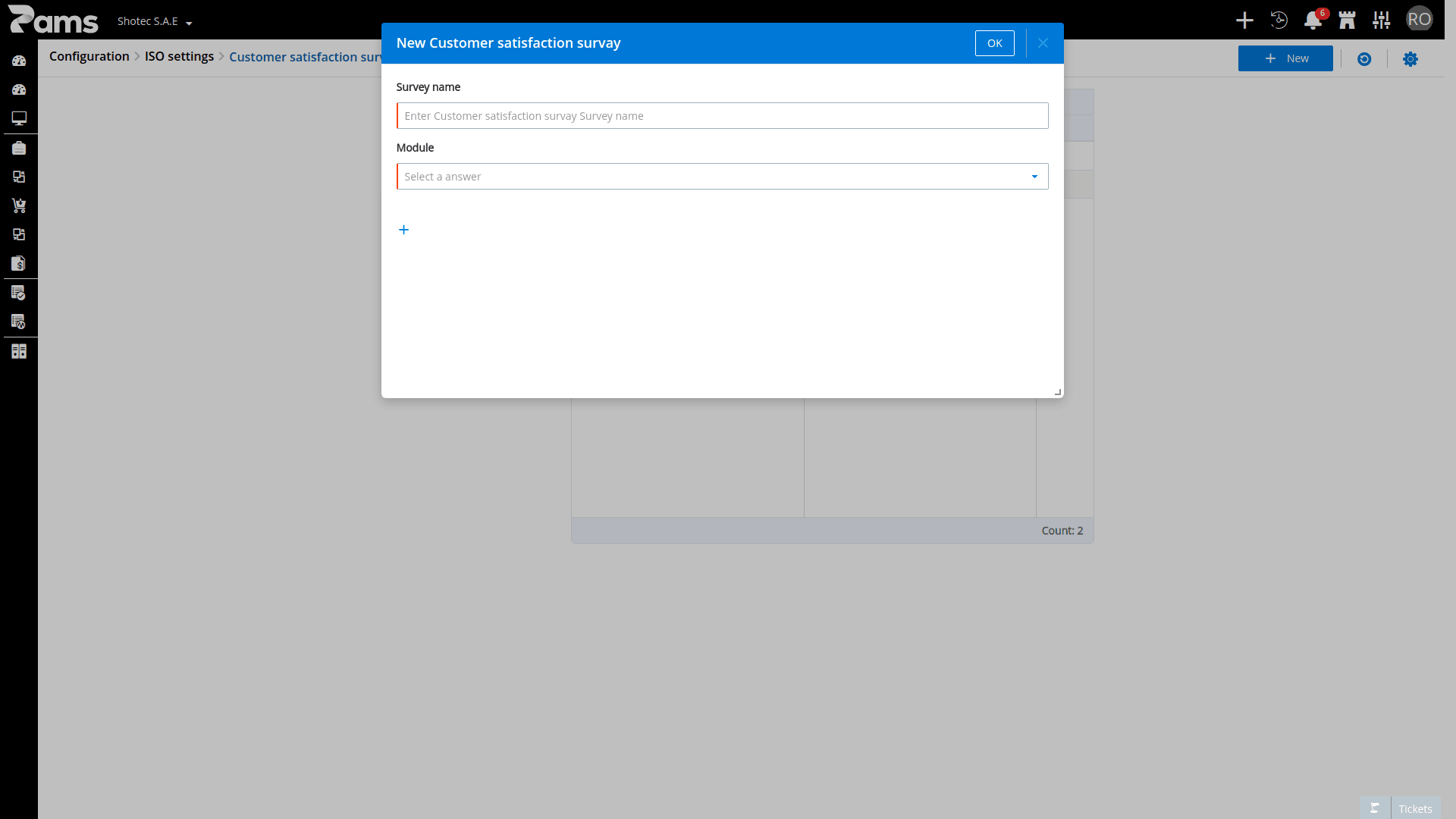
Task: Open the sliders settings icon in top bar
Action: coord(1382,20)
